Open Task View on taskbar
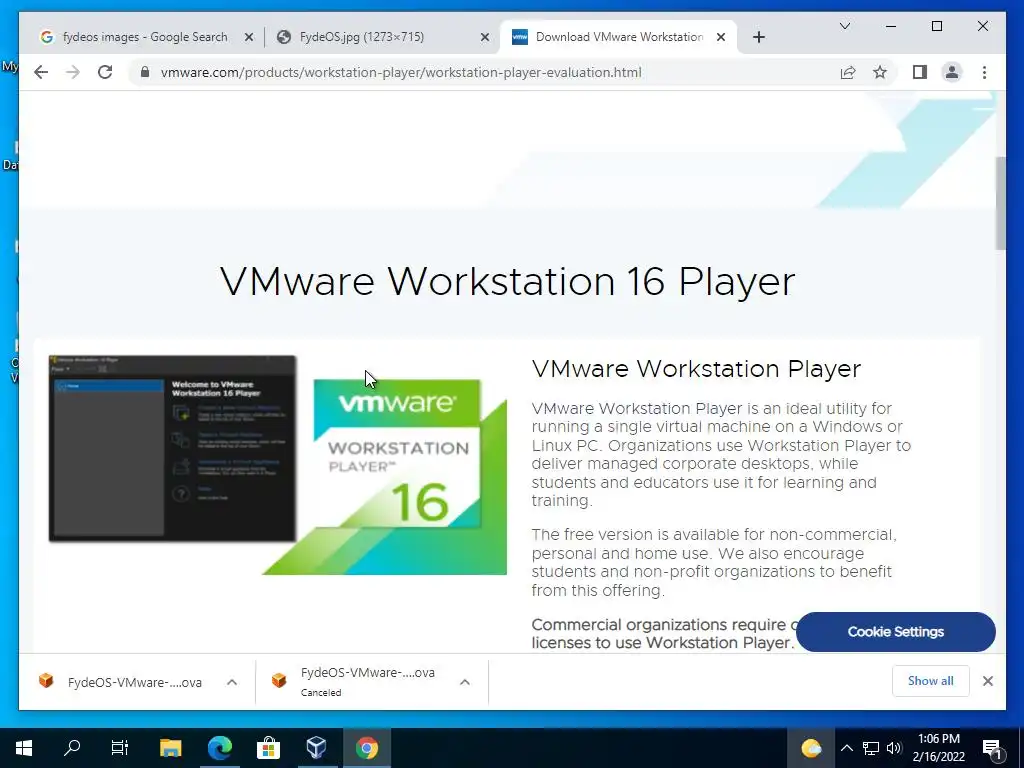The width and height of the screenshot is (1024, 768). [120, 748]
